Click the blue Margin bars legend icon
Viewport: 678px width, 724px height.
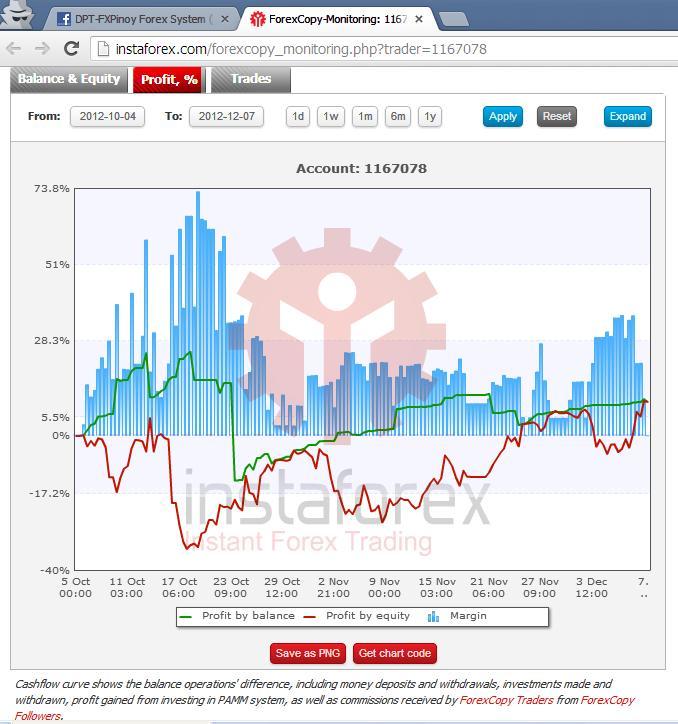tap(433, 616)
